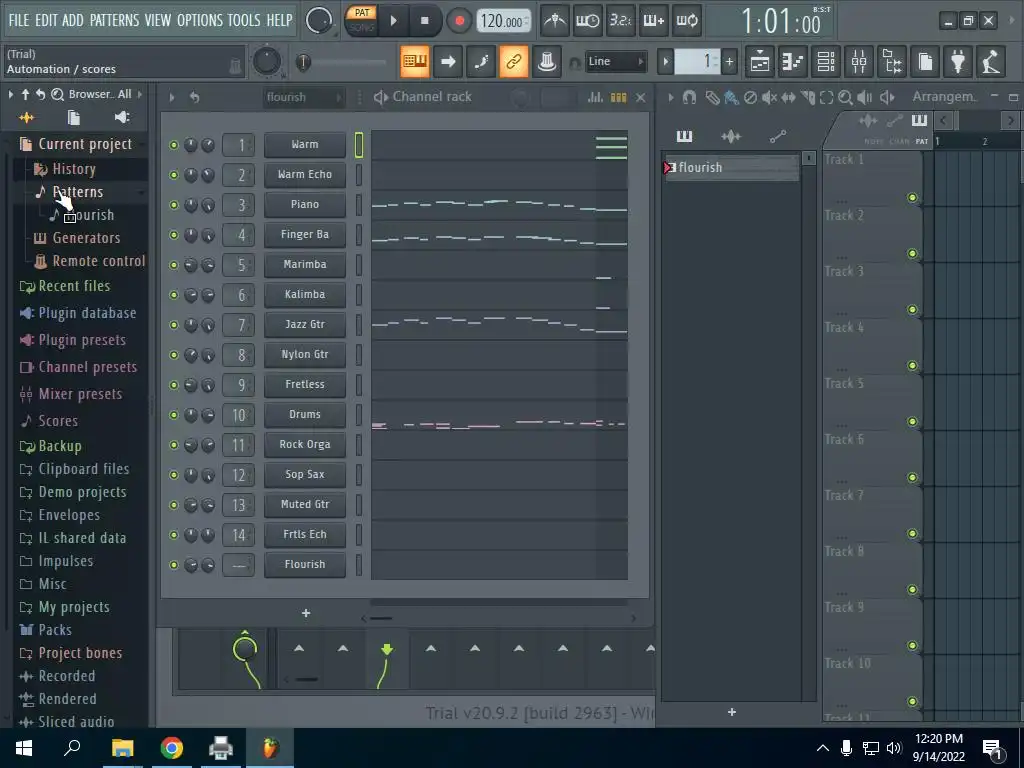Screen dimensions: 1024x768
Task: Open the FILE menu
Action: (x=19, y=20)
